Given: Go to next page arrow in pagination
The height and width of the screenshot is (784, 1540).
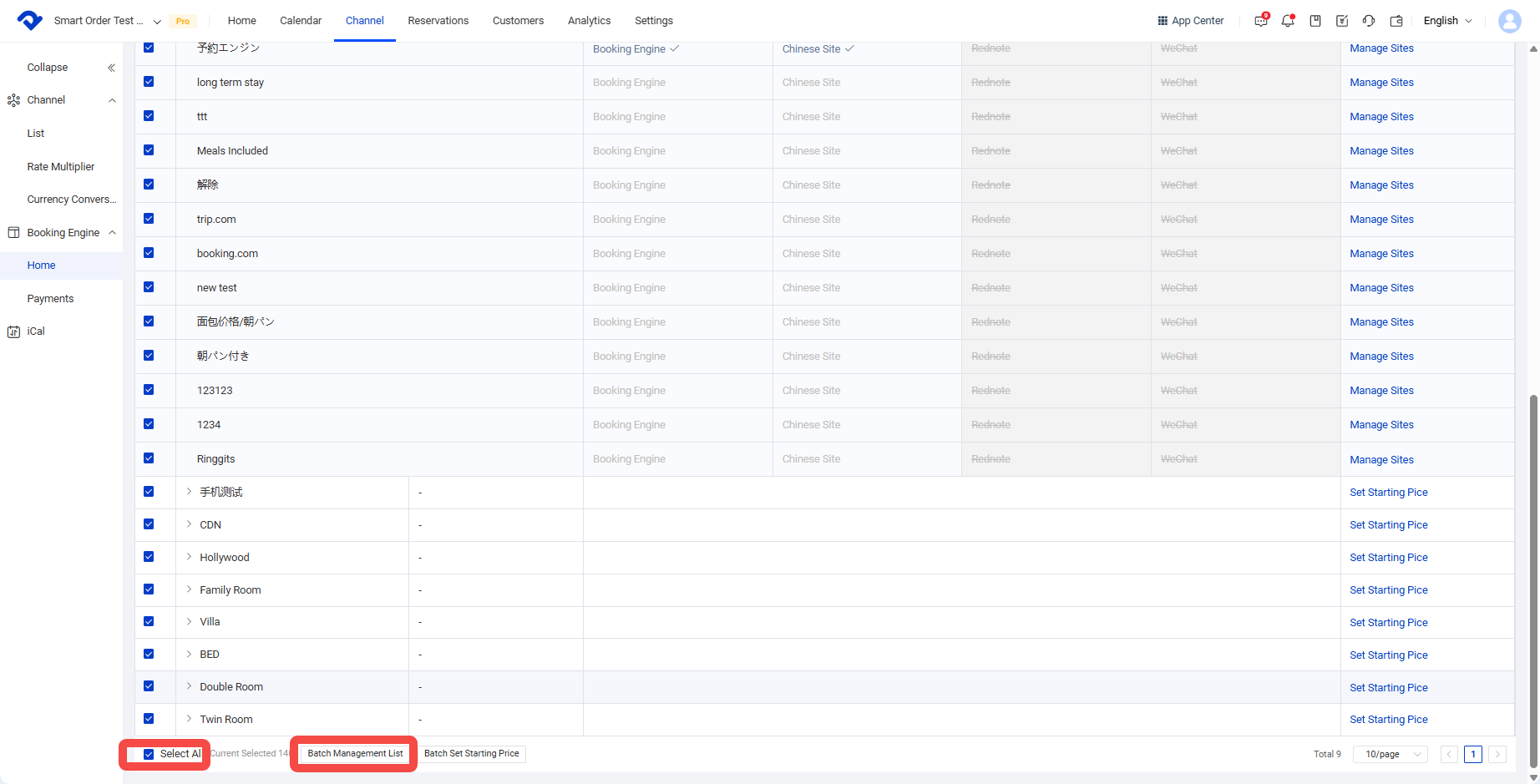Looking at the screenshot, I should pos(1497,754).
